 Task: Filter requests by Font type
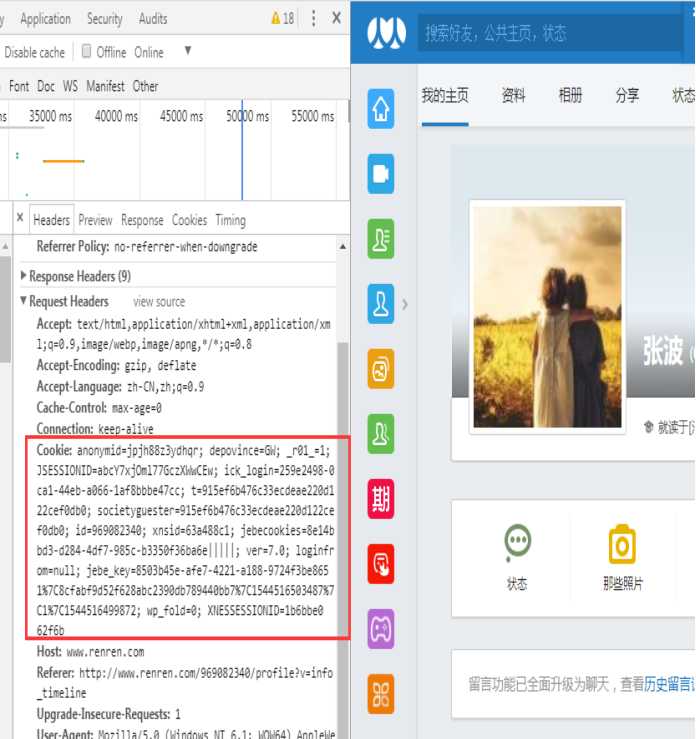[19, 86]
